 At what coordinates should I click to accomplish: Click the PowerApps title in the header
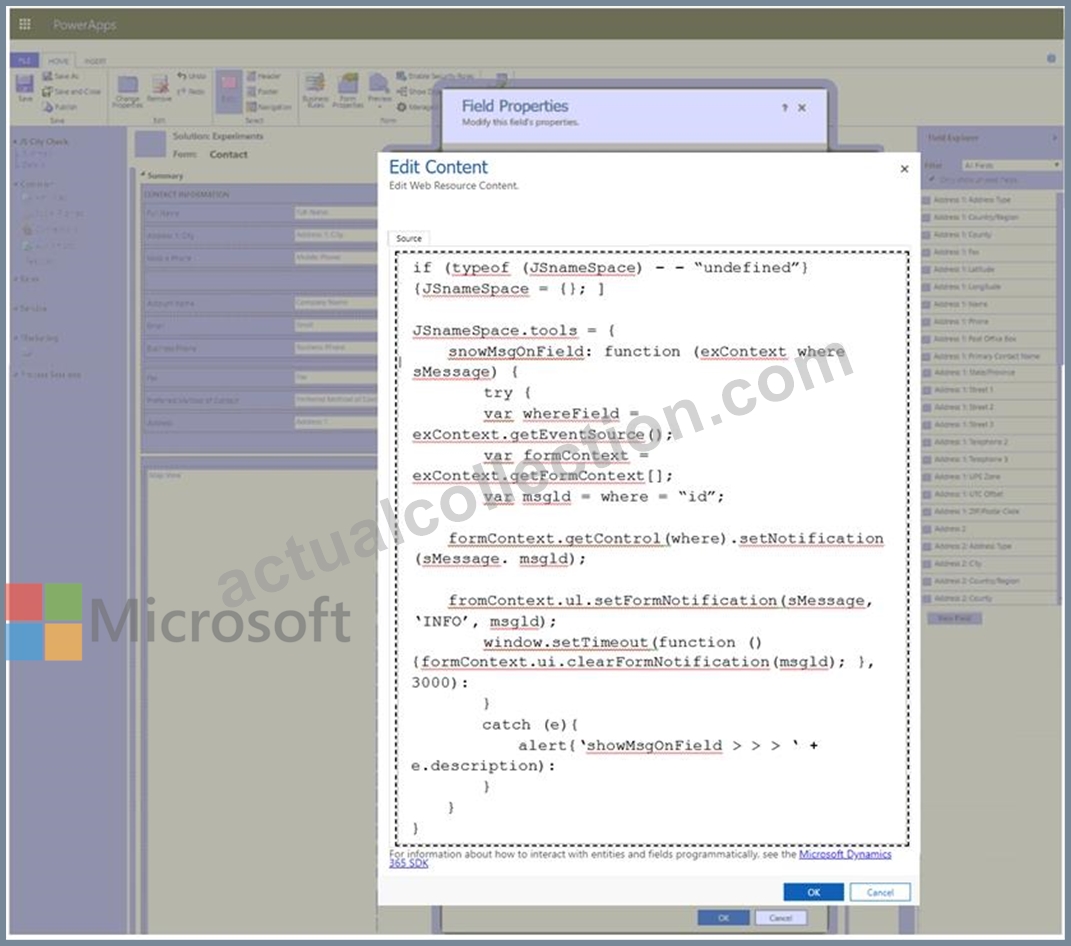click(x=85, y=25)
